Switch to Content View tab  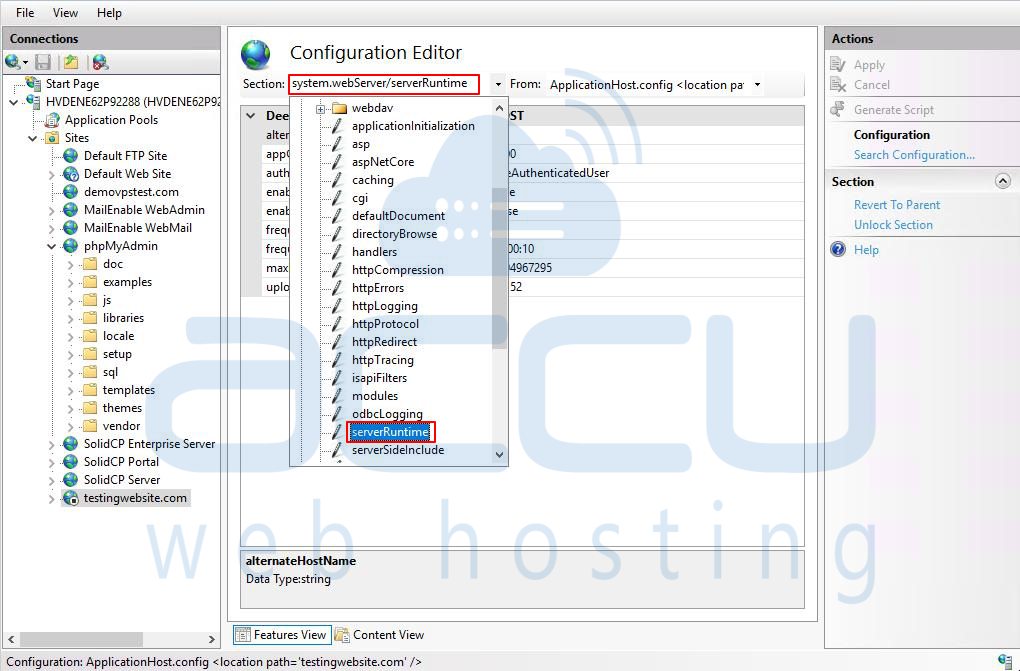coord(380,635)
